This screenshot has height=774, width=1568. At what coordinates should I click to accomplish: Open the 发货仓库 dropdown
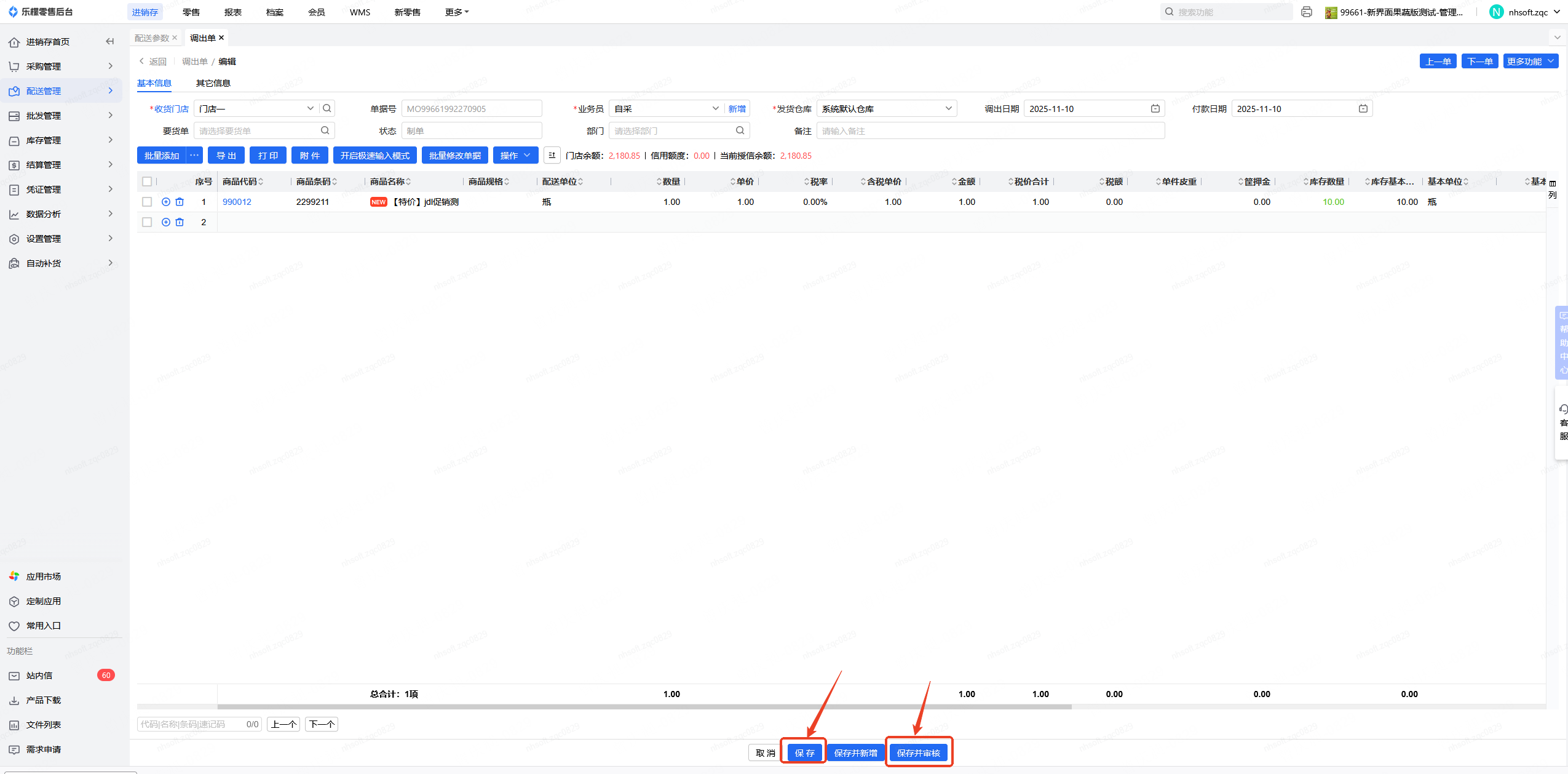pos(886,109)
